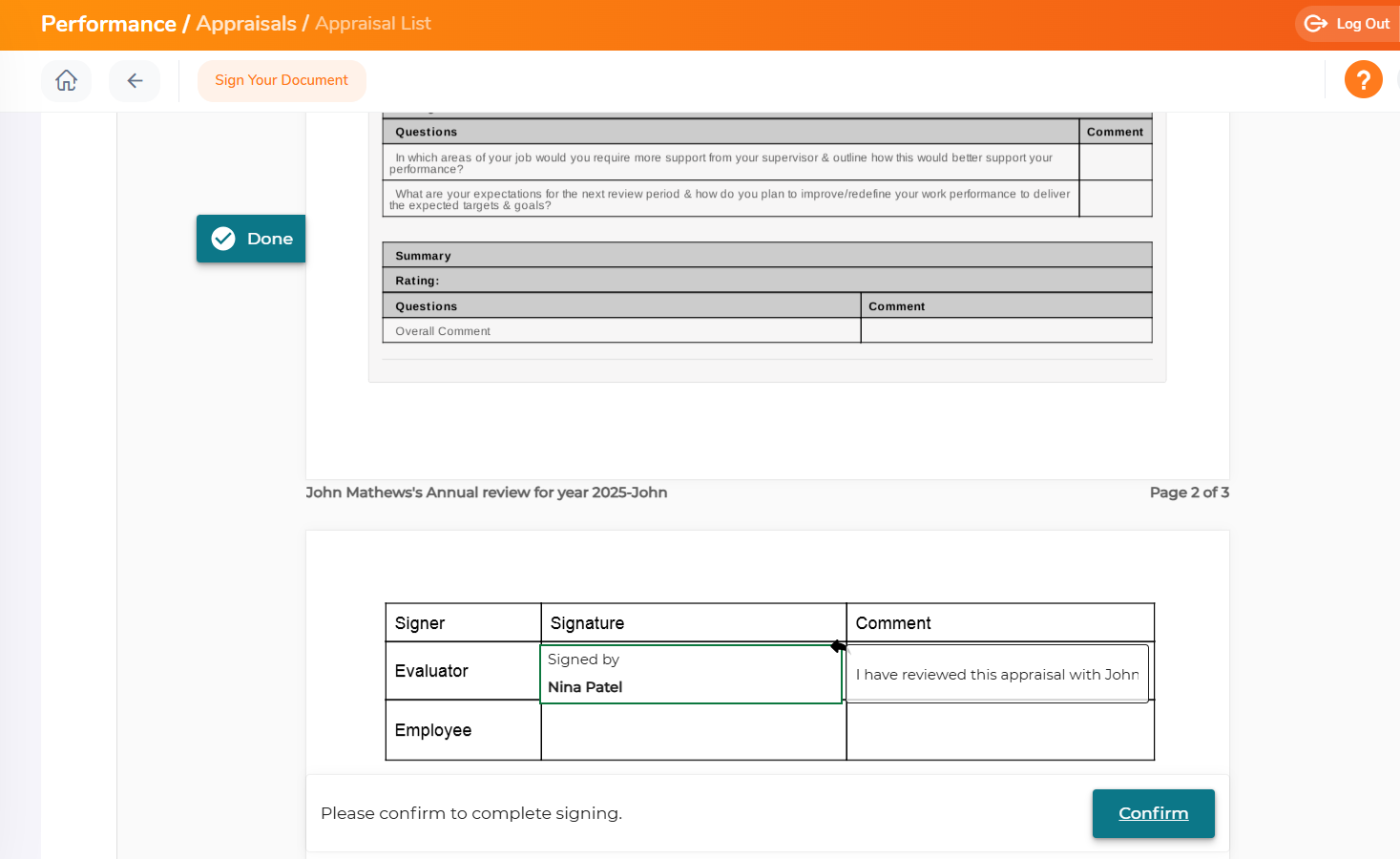Click the Overall Comment answer cell
The width and height of the screenshot is (1400, 859).
click(x=1006, y=331)
